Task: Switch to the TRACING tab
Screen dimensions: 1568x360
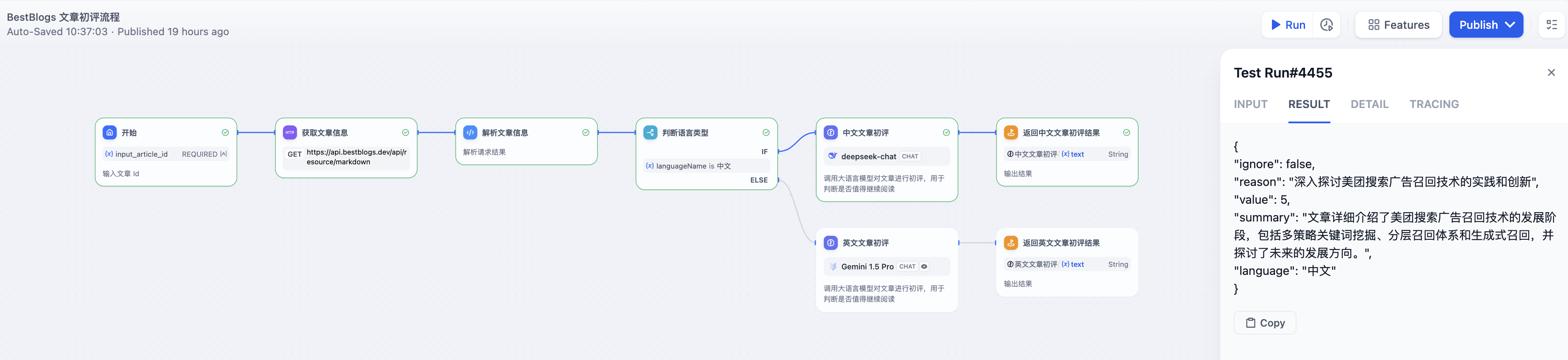Action: (1433, 104)
